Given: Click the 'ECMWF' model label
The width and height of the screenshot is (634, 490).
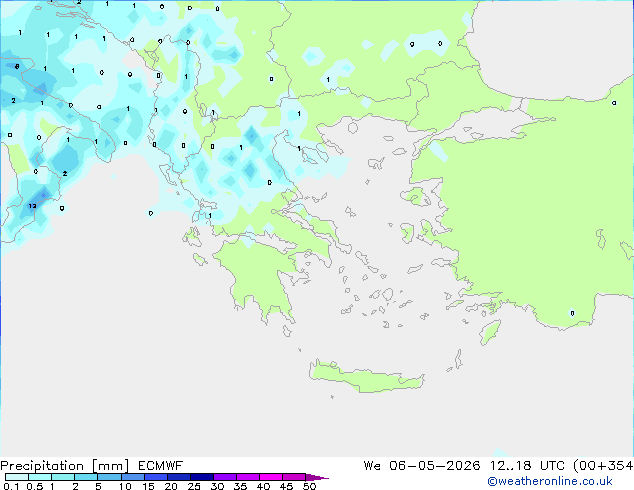Looking at the screenshot, I should [x=161, y=466].
